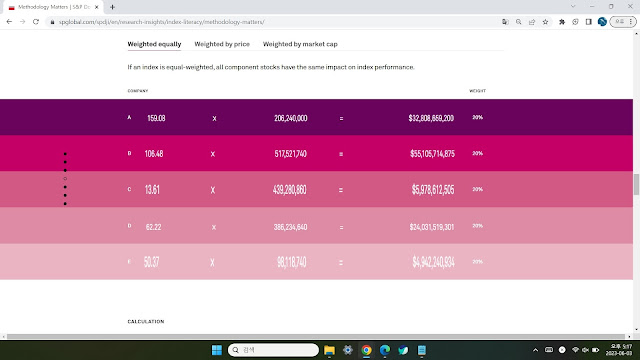View site security lock info
The image size is (640, 360).
(52, 22)
